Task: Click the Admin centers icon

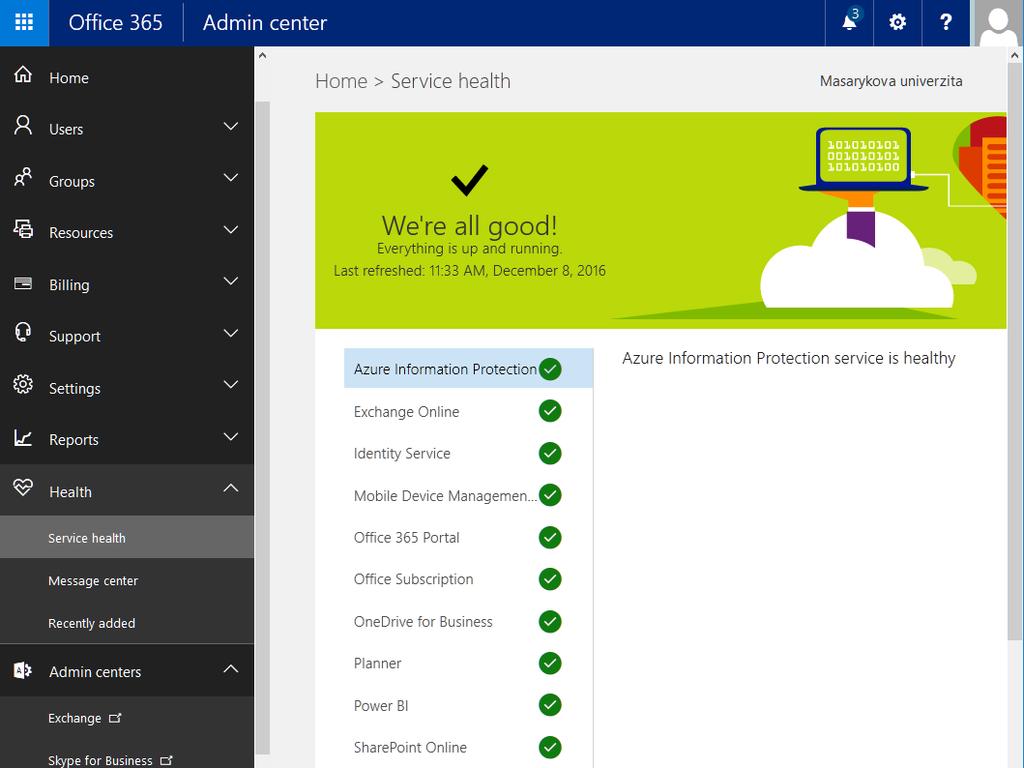Action: point(23,670)
